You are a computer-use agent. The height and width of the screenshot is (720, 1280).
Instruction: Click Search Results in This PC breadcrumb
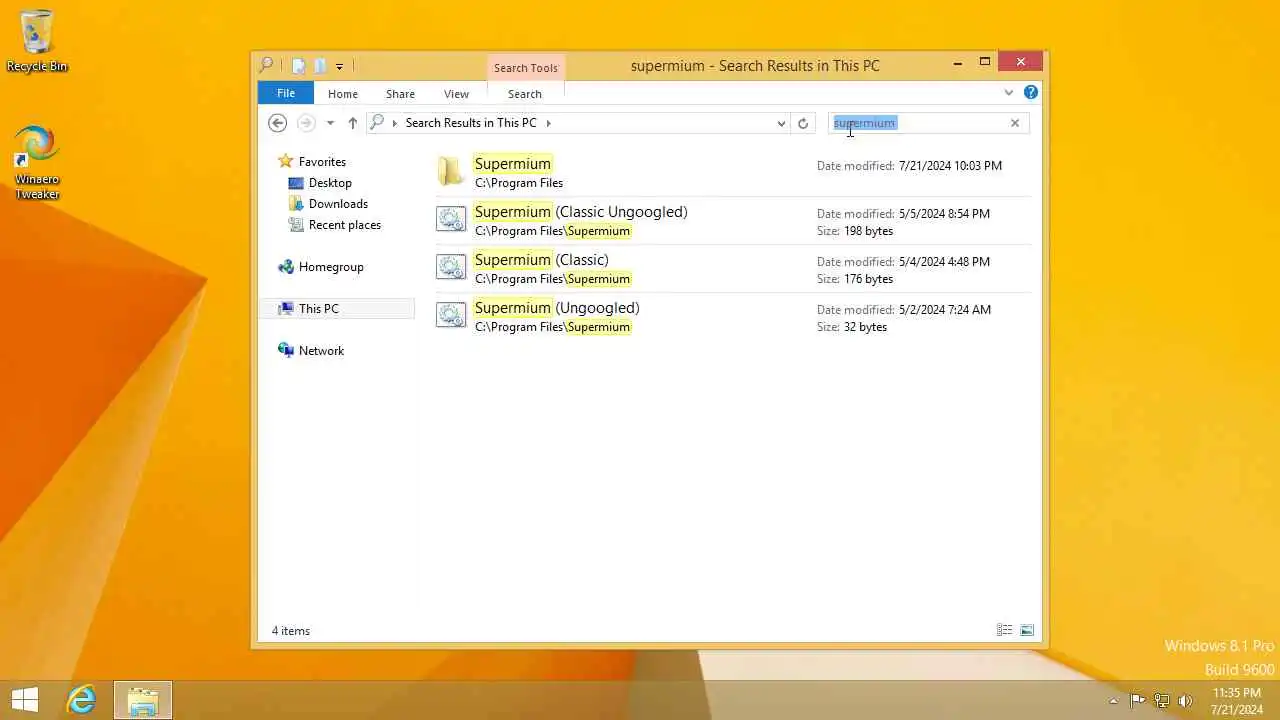click(471, 123)
